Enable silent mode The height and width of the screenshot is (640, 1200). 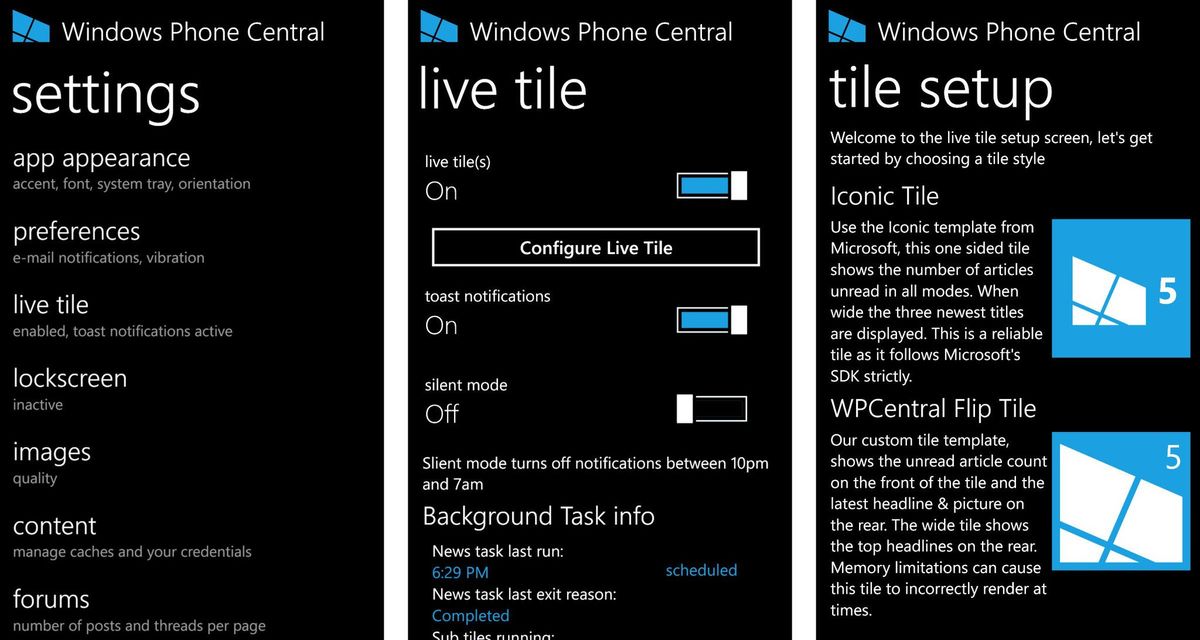click(x=712, y=408)
